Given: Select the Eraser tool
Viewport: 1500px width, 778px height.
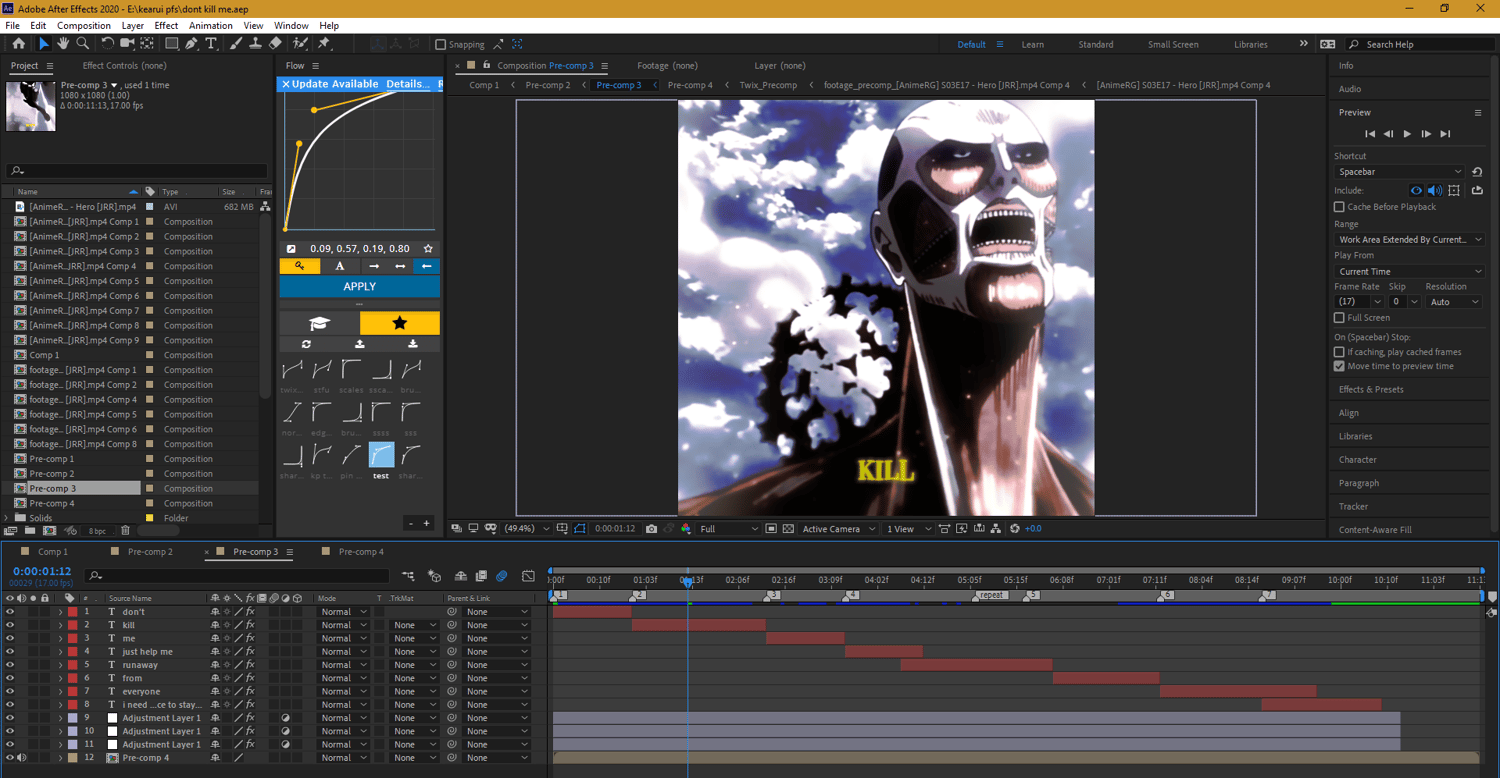Looking at the screenshot, I should [x=275, y=44].
